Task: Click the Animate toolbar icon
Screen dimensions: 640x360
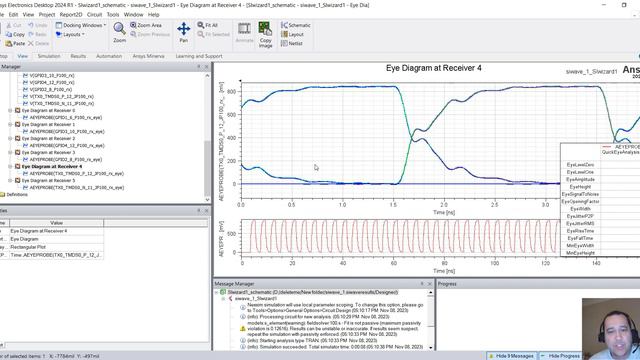Action: pyautogui.click(x=244, y=29)
